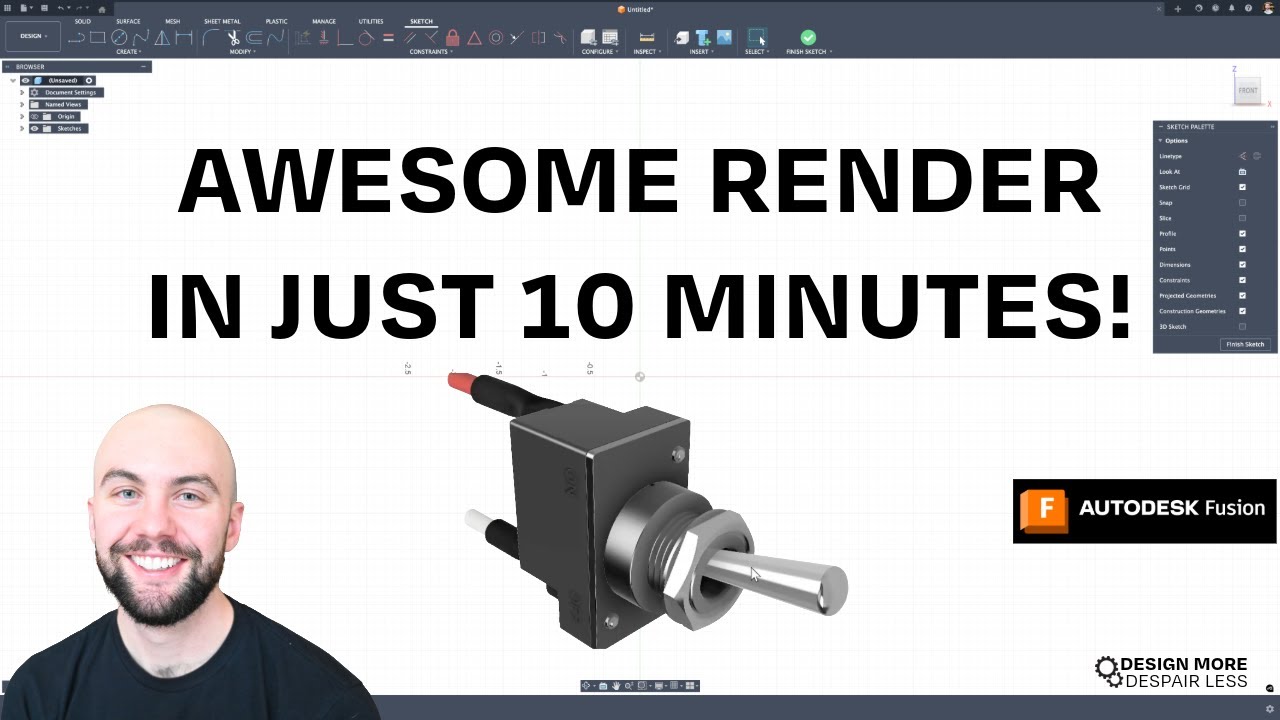Open the Help question mark icon
Image resolution: width=1280 pixels, height=720 pixels.
click(1248, 8)
